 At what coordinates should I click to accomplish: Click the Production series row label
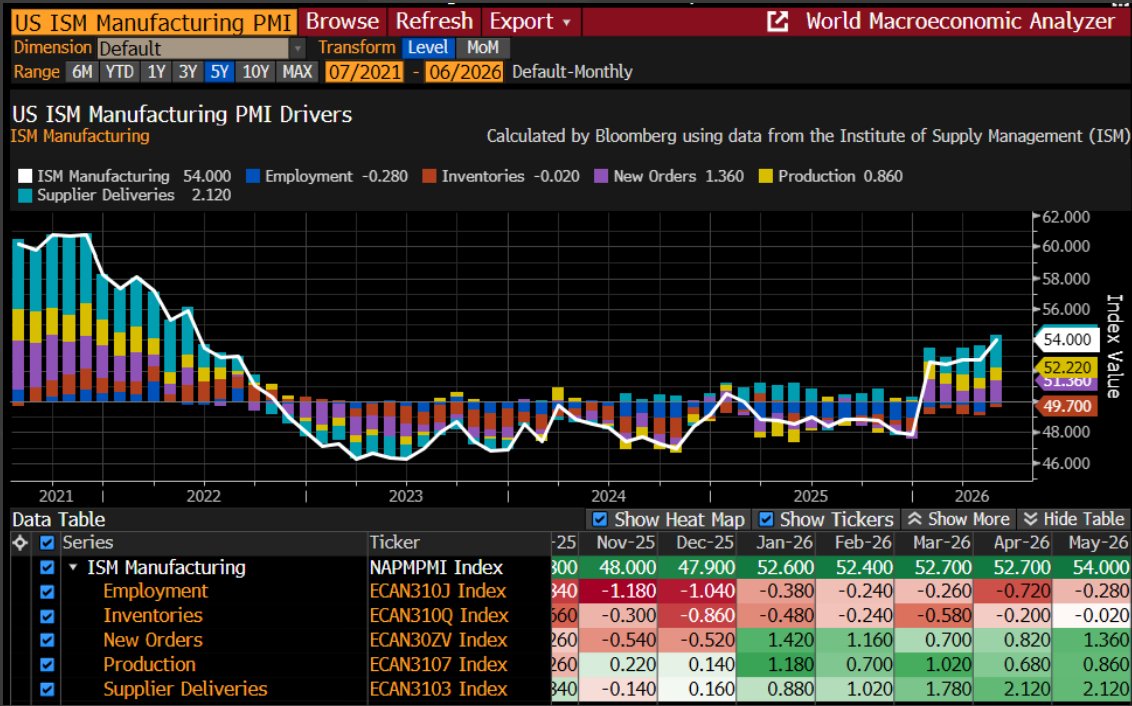pyautogui.click(x=149, y=665)
